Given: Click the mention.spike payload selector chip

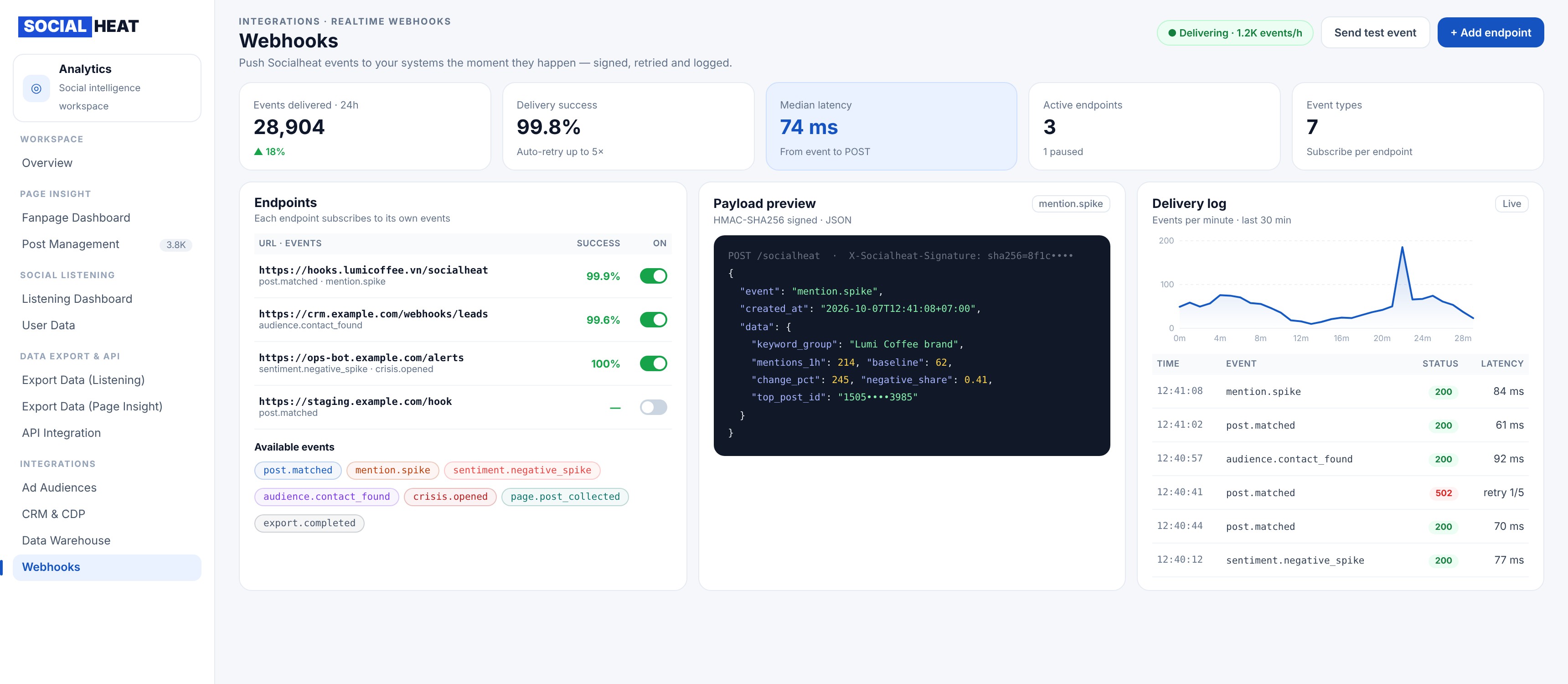Looking at the screenshot, I should (x=1070, y=204).
